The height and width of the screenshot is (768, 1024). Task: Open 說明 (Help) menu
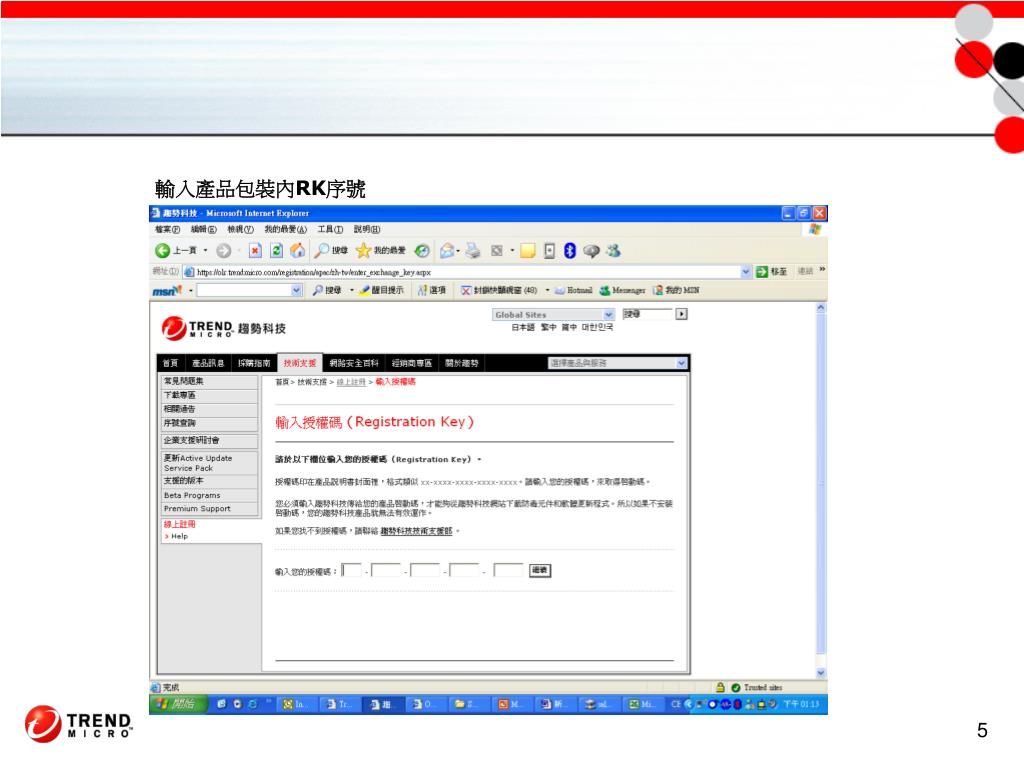tap(367, 229)
